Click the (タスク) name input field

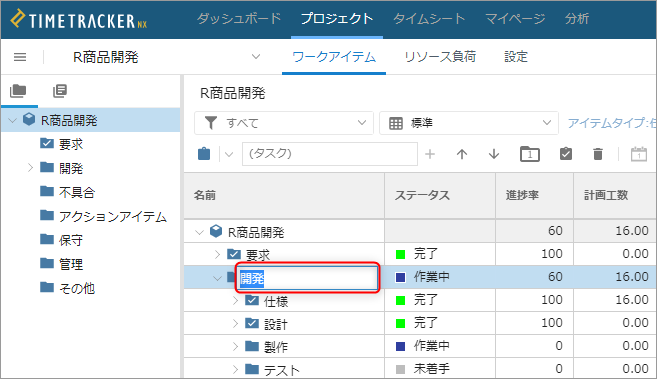330,154
